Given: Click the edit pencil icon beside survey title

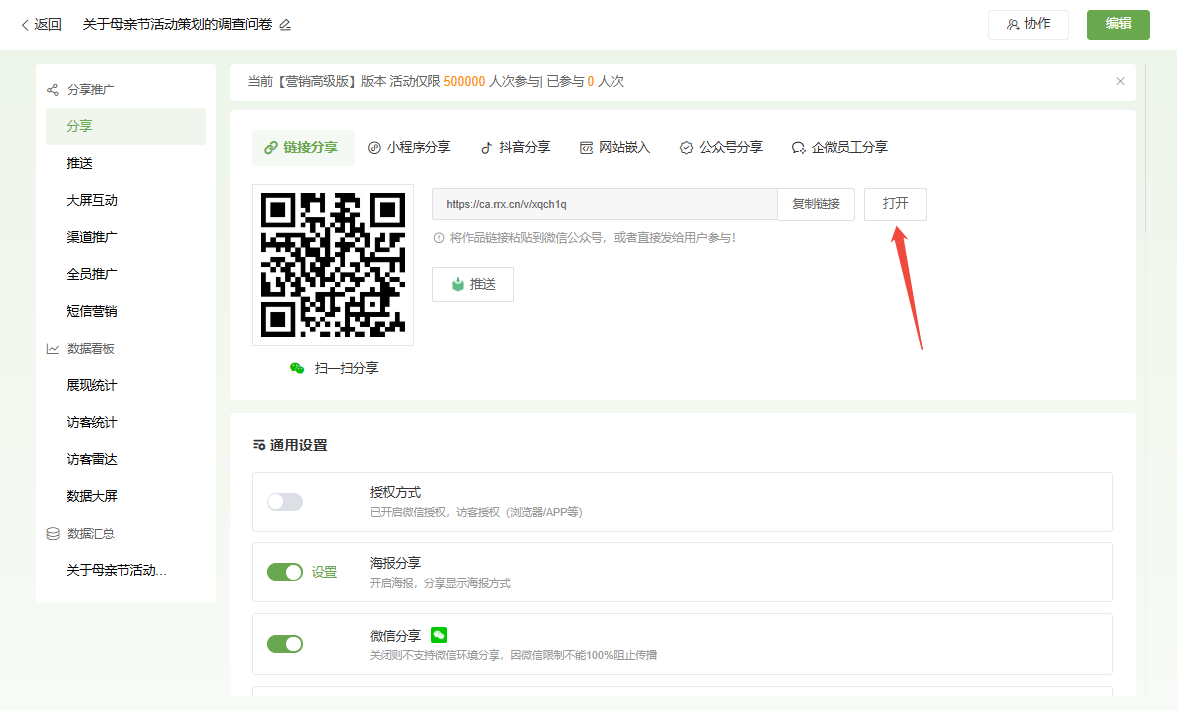Looking at the screenshot, I should pos(285,25).
